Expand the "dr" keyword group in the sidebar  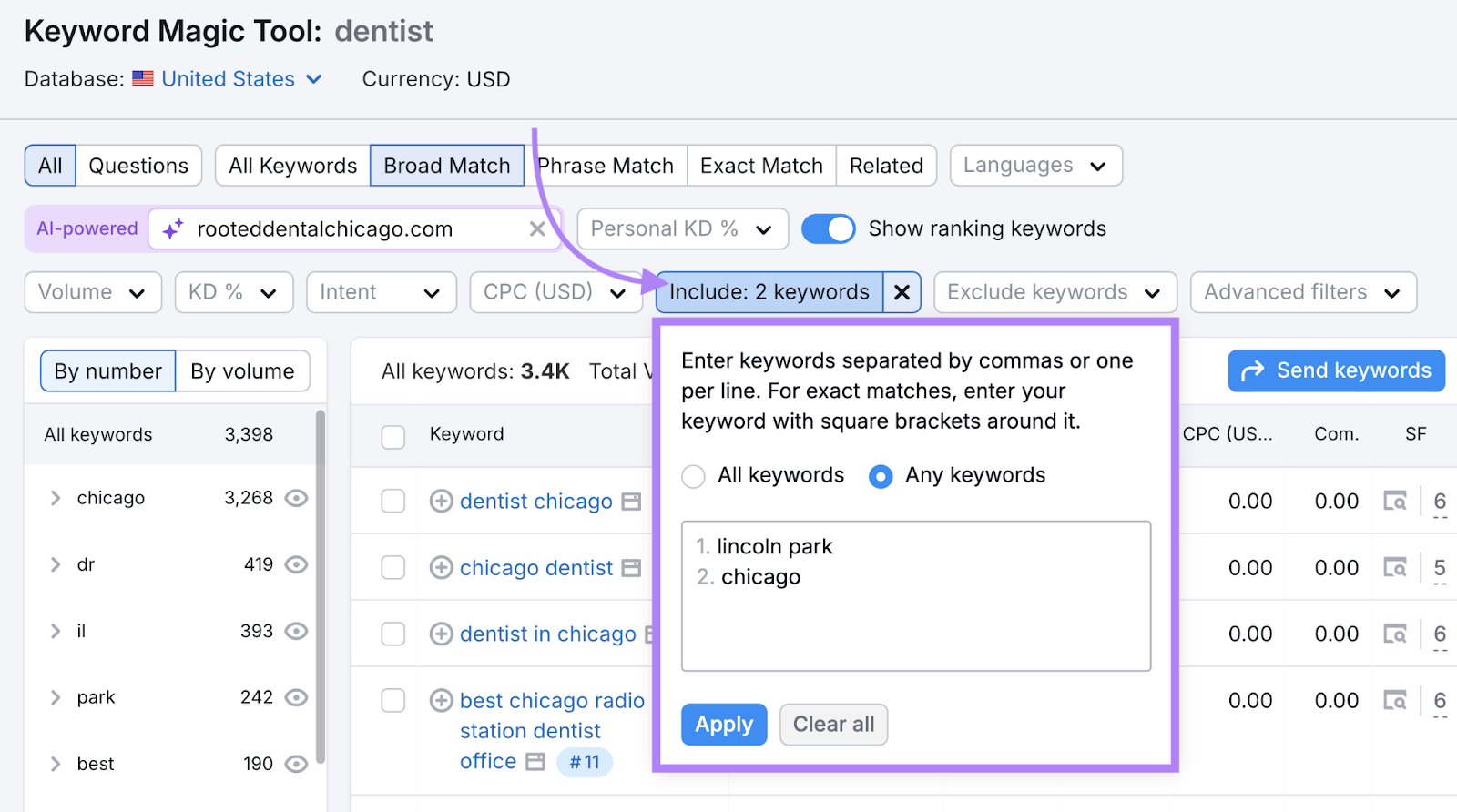(55, 564)
